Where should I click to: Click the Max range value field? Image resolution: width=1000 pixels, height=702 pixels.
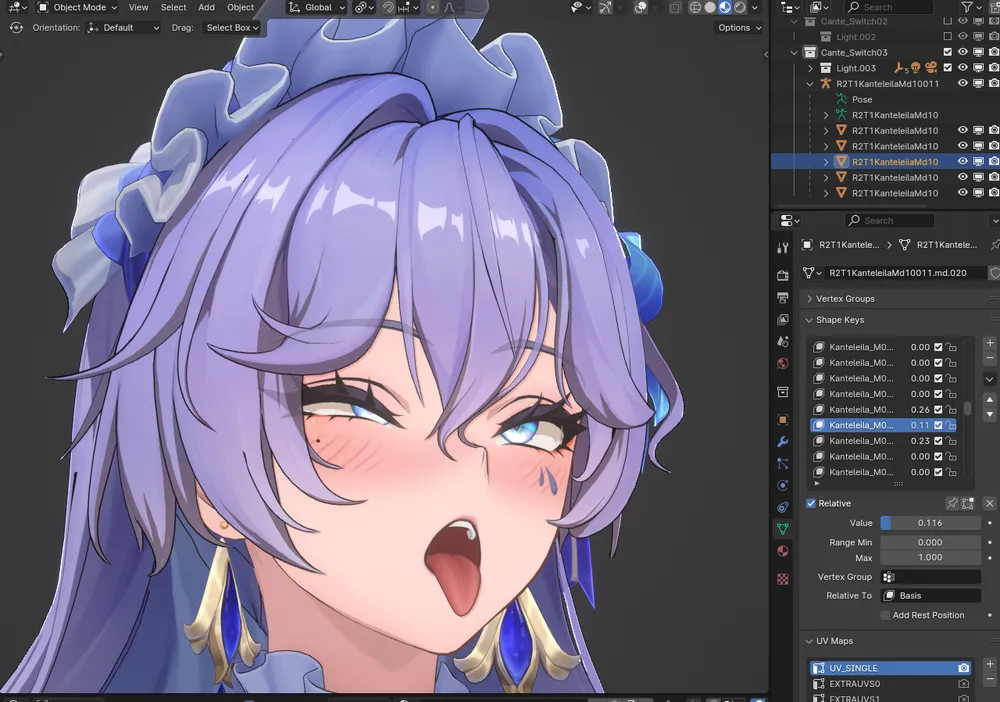pos(930,557)
